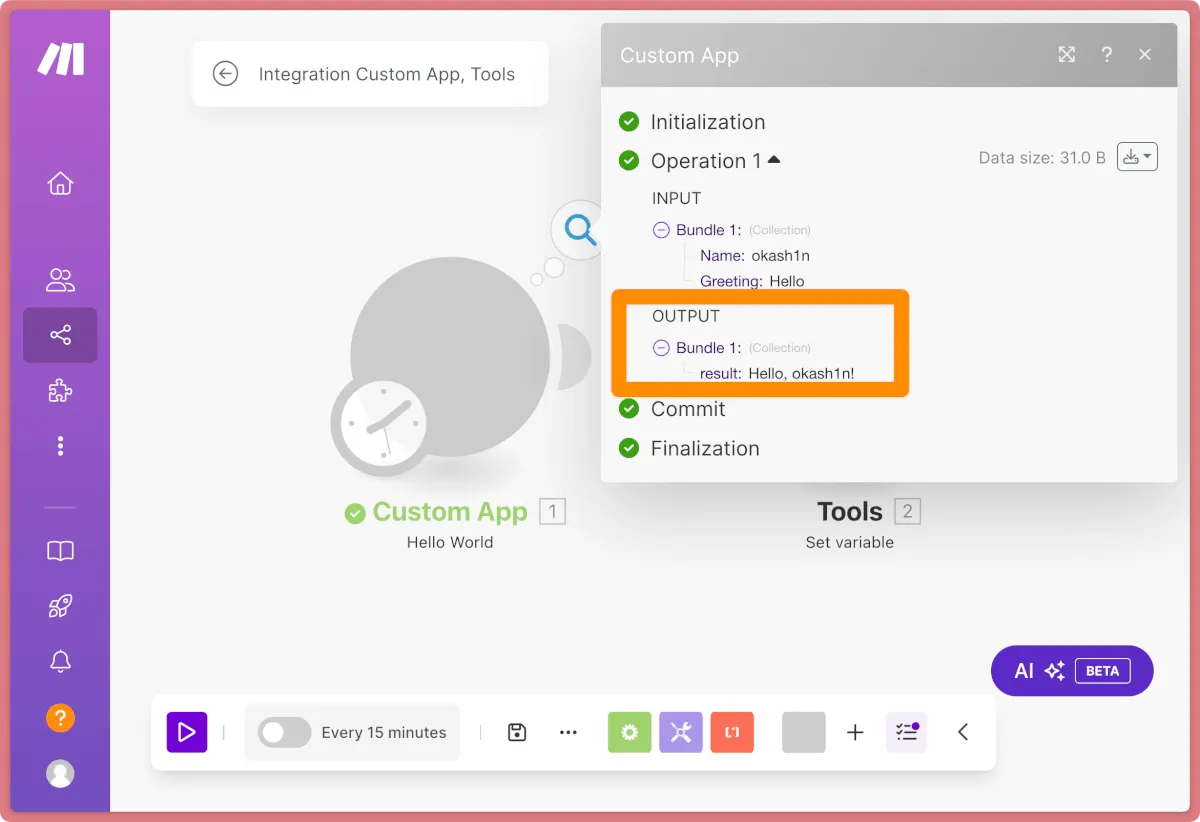
Task: Click the Greeting: Hello value
Action: pos(787,281)
